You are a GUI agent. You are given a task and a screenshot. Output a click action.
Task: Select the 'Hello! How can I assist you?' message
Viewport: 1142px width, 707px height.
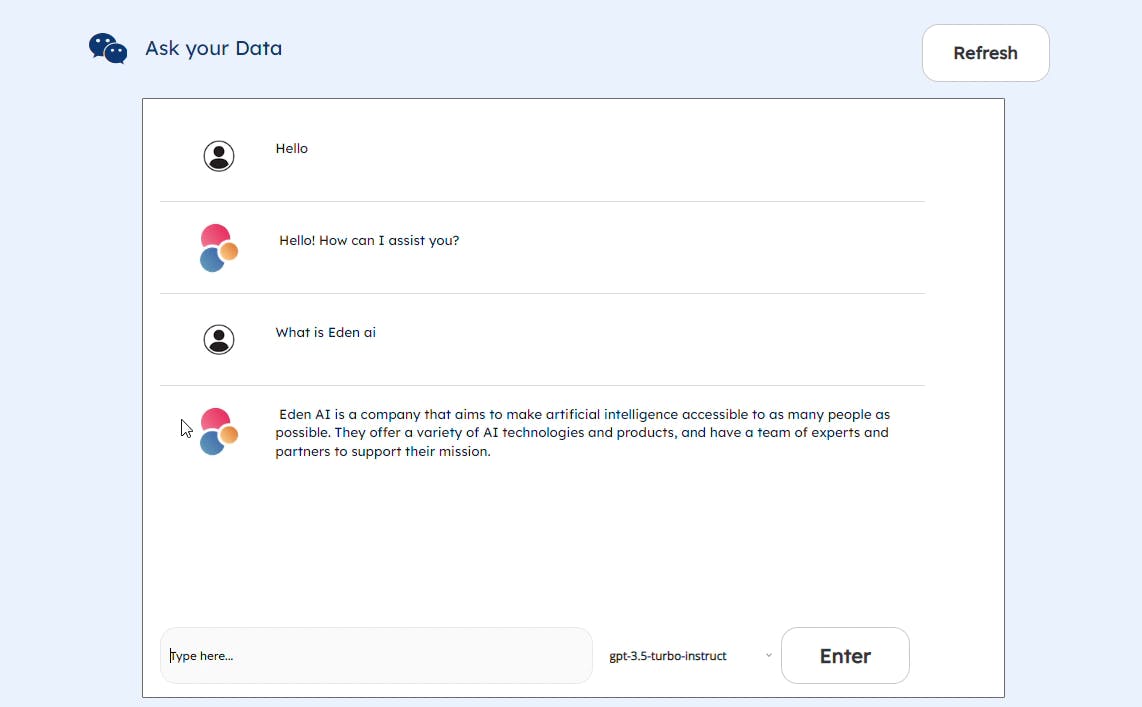pos(369,240)
